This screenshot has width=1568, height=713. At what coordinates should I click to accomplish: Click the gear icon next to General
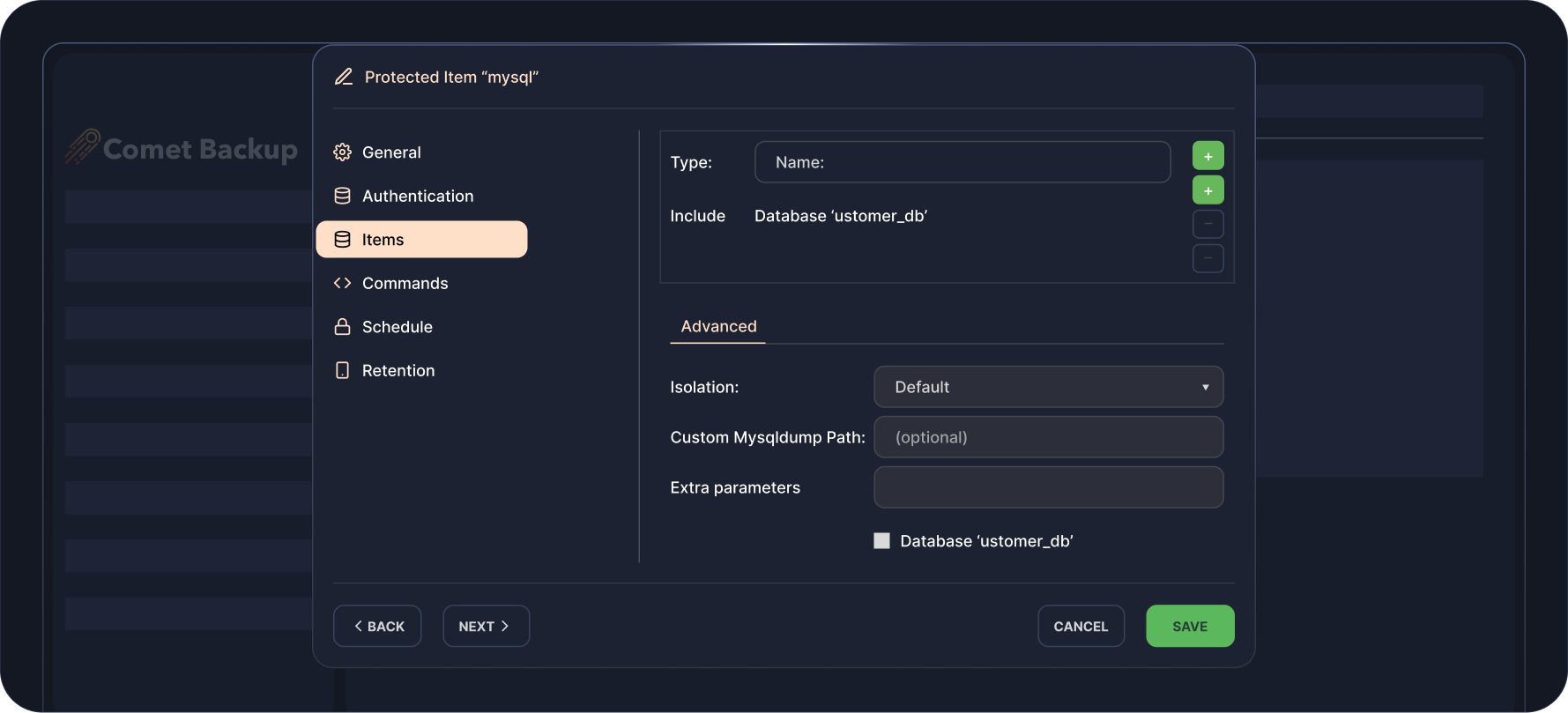[342, 152]
